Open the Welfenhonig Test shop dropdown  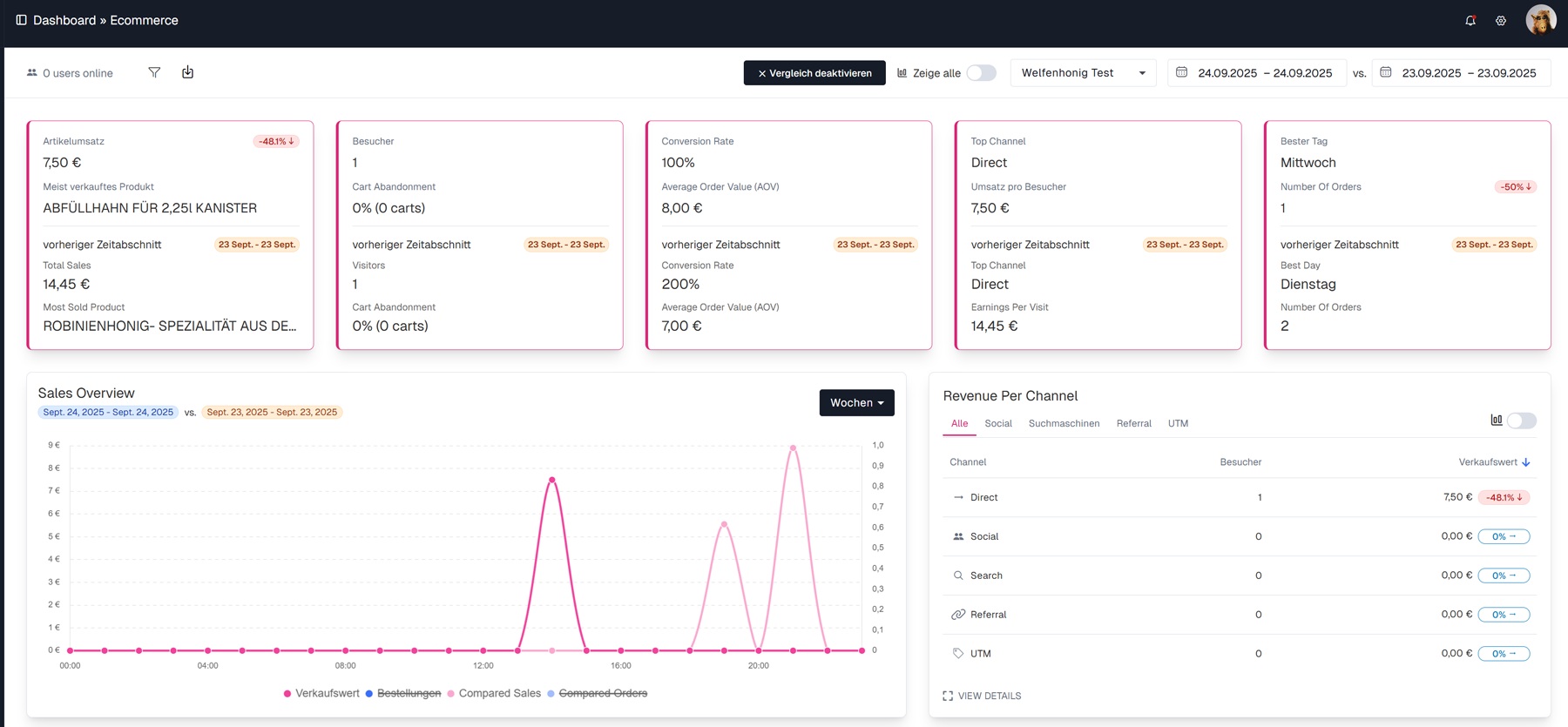click(x=1083, y=73)
